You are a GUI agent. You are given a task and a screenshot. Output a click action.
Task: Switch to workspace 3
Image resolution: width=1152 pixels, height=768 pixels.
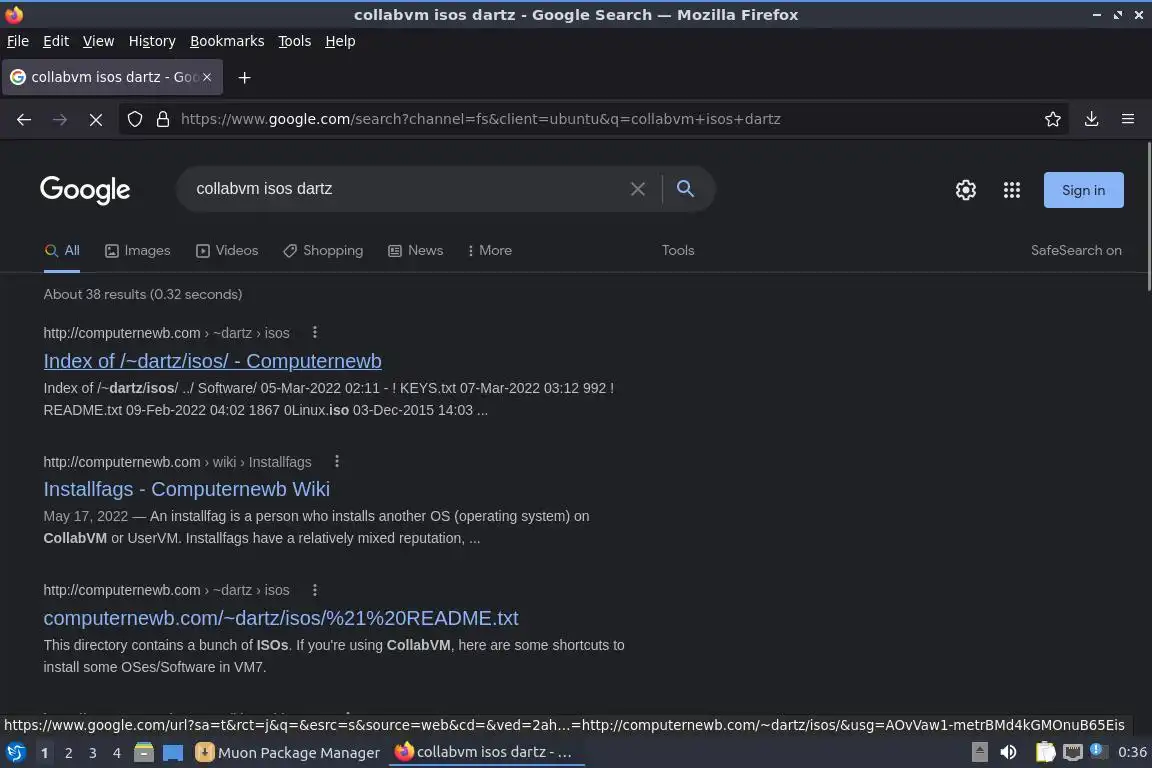pyautogui.click(x=93, y=753)
